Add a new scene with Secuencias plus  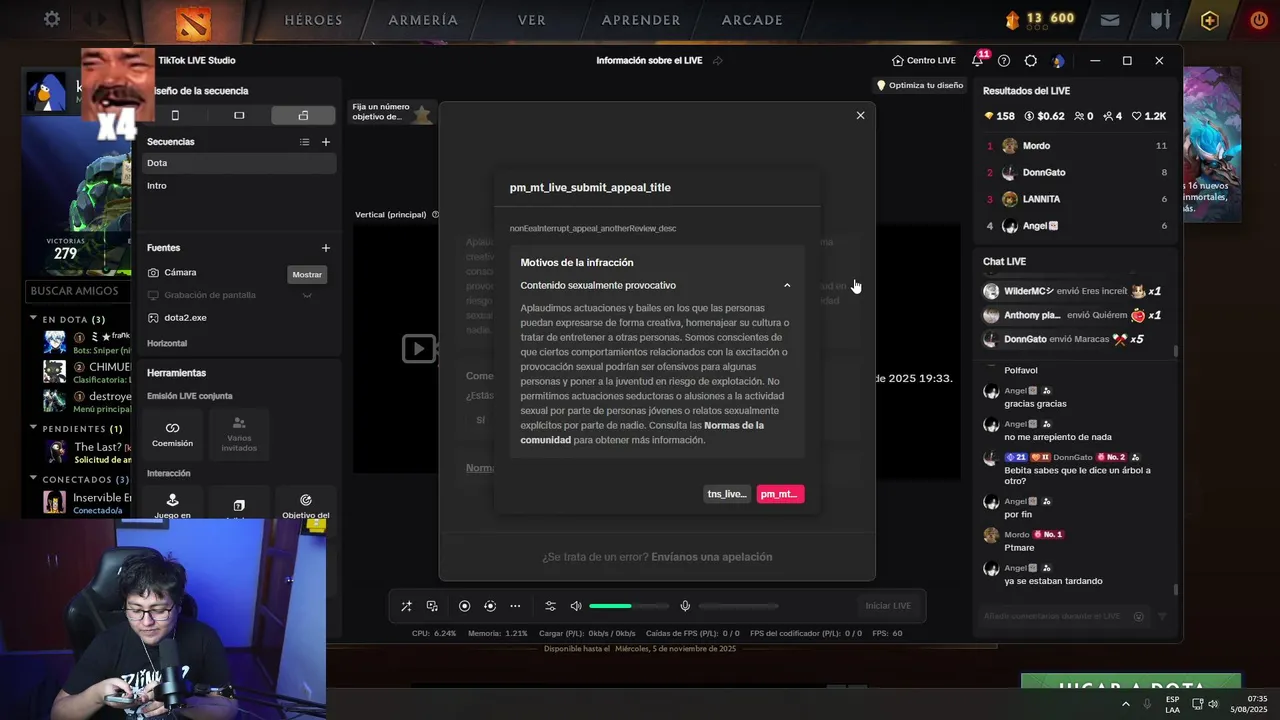[x=325, y=142]
